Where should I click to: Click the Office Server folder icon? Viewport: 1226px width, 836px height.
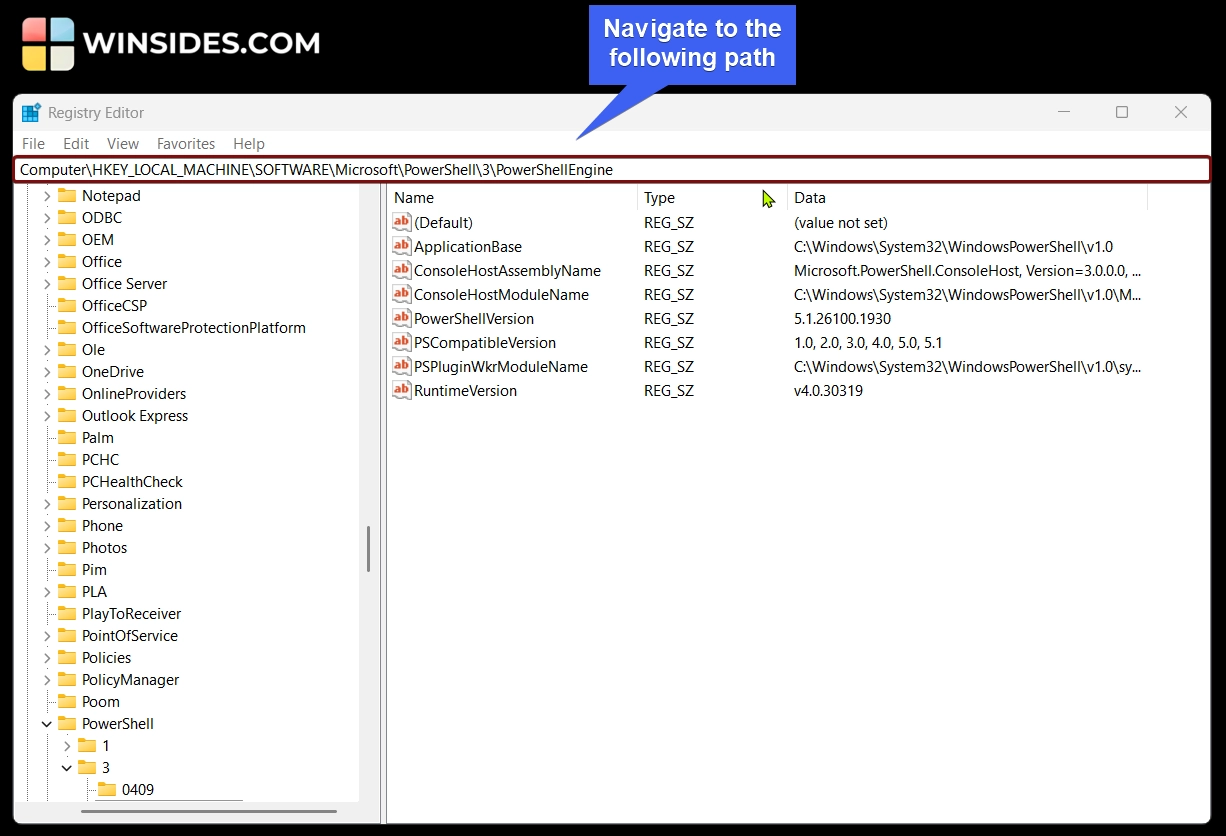pyautogui.click(x=67, y=283)
